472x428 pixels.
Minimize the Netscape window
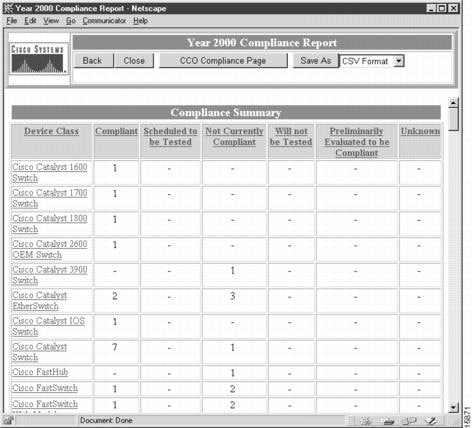point(431,8)
